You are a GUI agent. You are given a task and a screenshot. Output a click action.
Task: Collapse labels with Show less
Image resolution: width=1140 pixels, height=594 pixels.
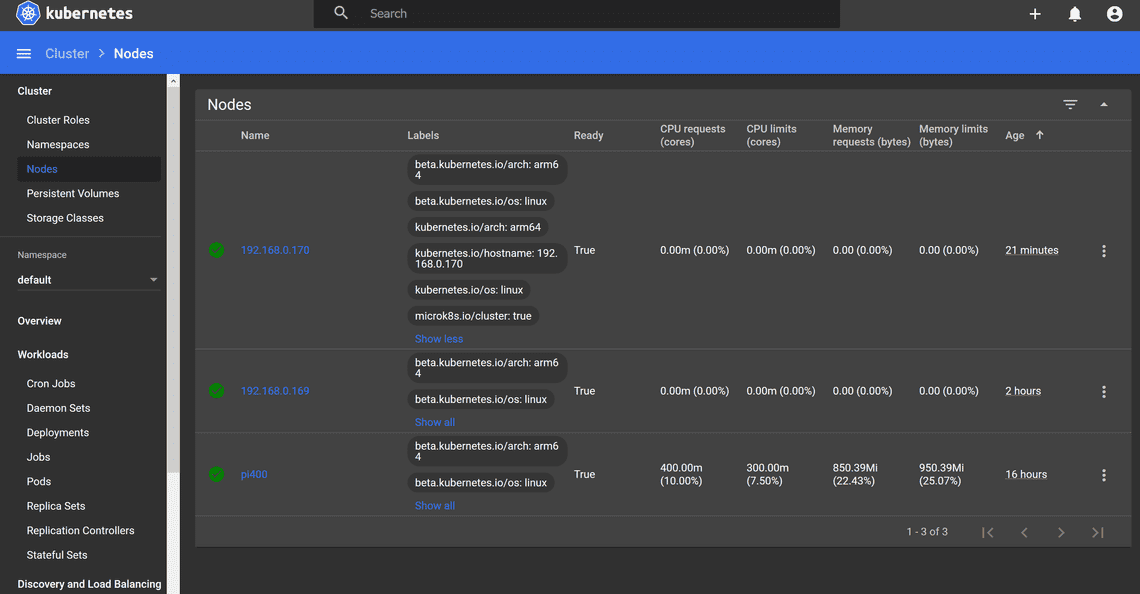point(439,339)
